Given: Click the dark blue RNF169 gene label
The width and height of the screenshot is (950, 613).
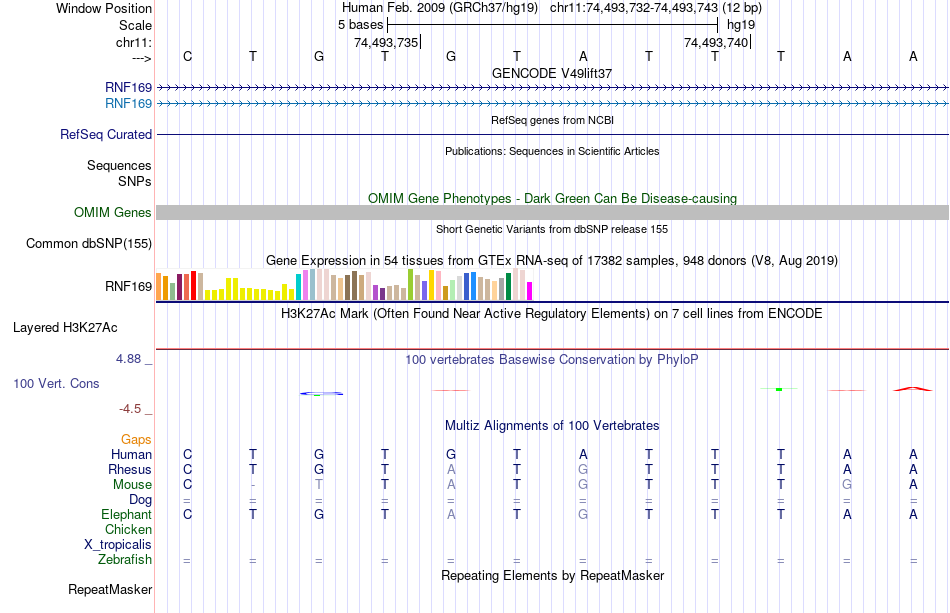Looking at the screenshot, I should click(128, 88).
